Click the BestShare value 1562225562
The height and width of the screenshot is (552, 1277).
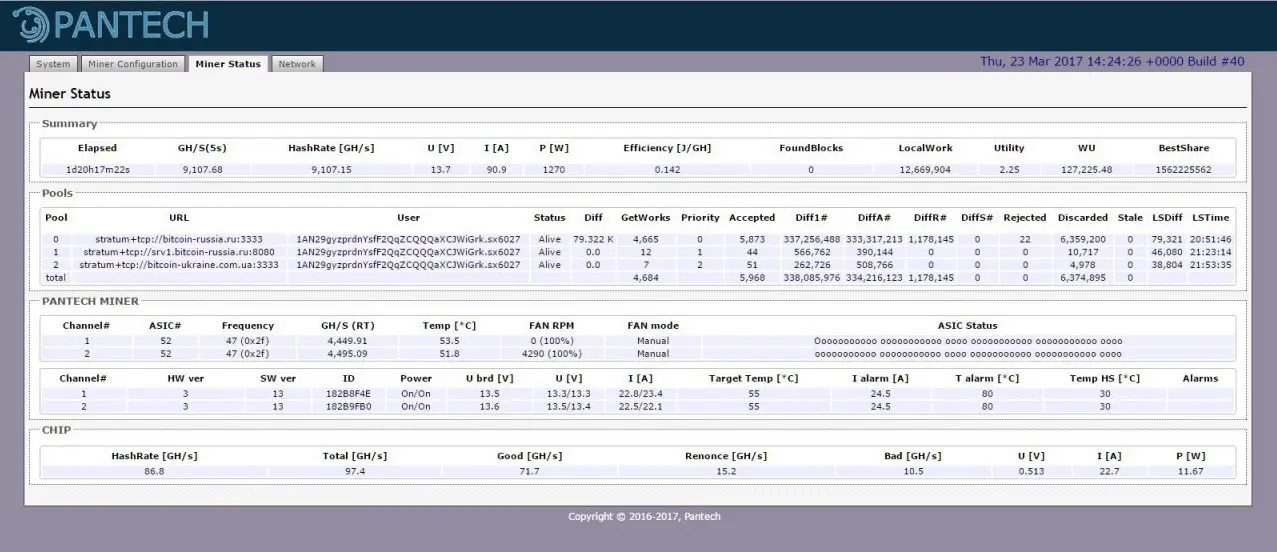(x=1183, y=170)
